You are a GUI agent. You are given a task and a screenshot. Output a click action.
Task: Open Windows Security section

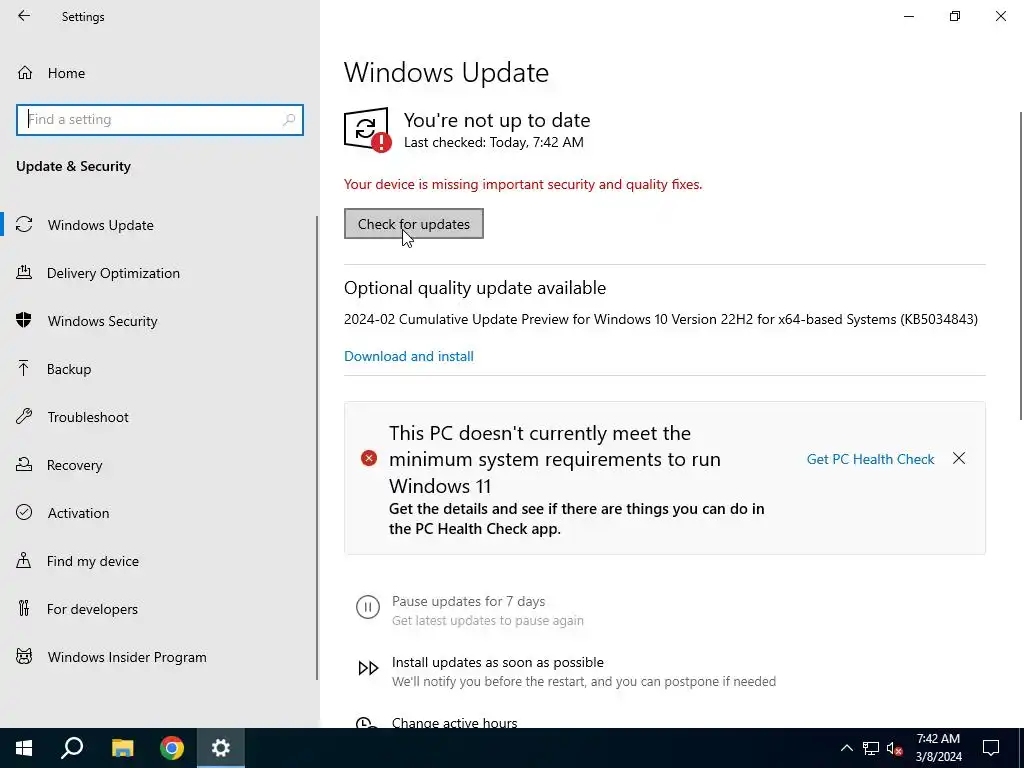[x=158, y=321]
